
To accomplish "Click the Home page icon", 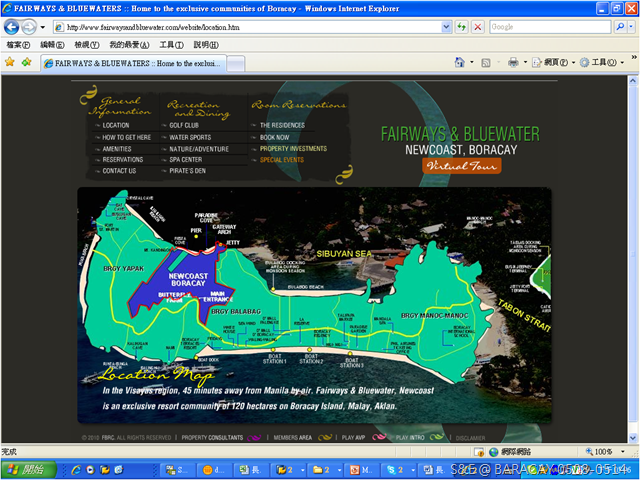I will tap(460, 62).
